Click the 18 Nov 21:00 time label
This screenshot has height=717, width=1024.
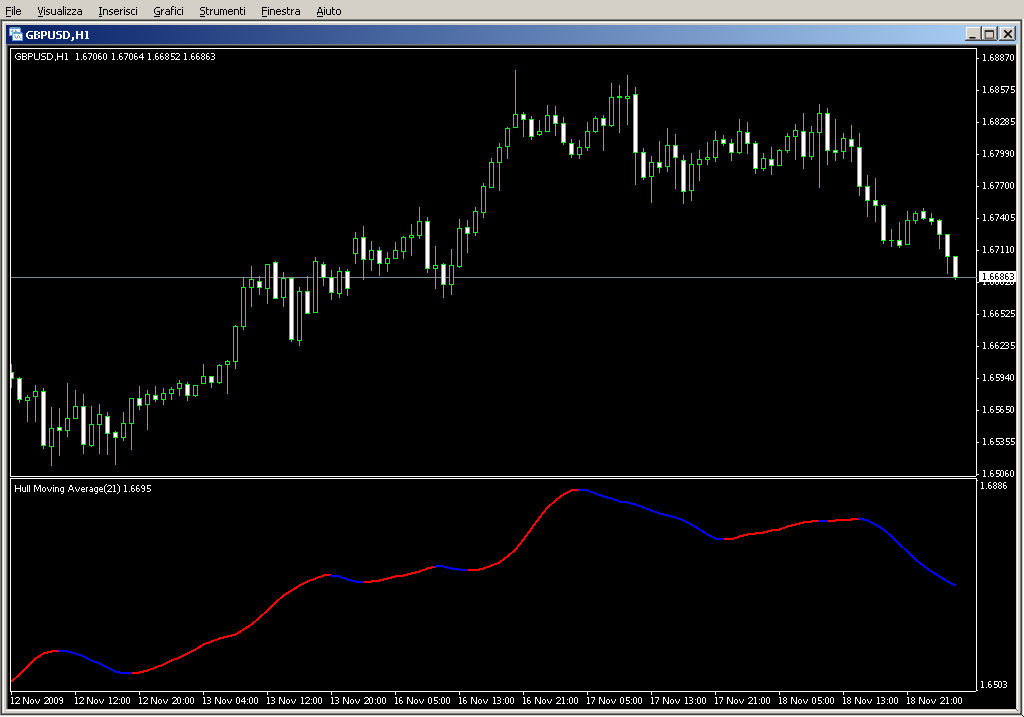(935, 701)
